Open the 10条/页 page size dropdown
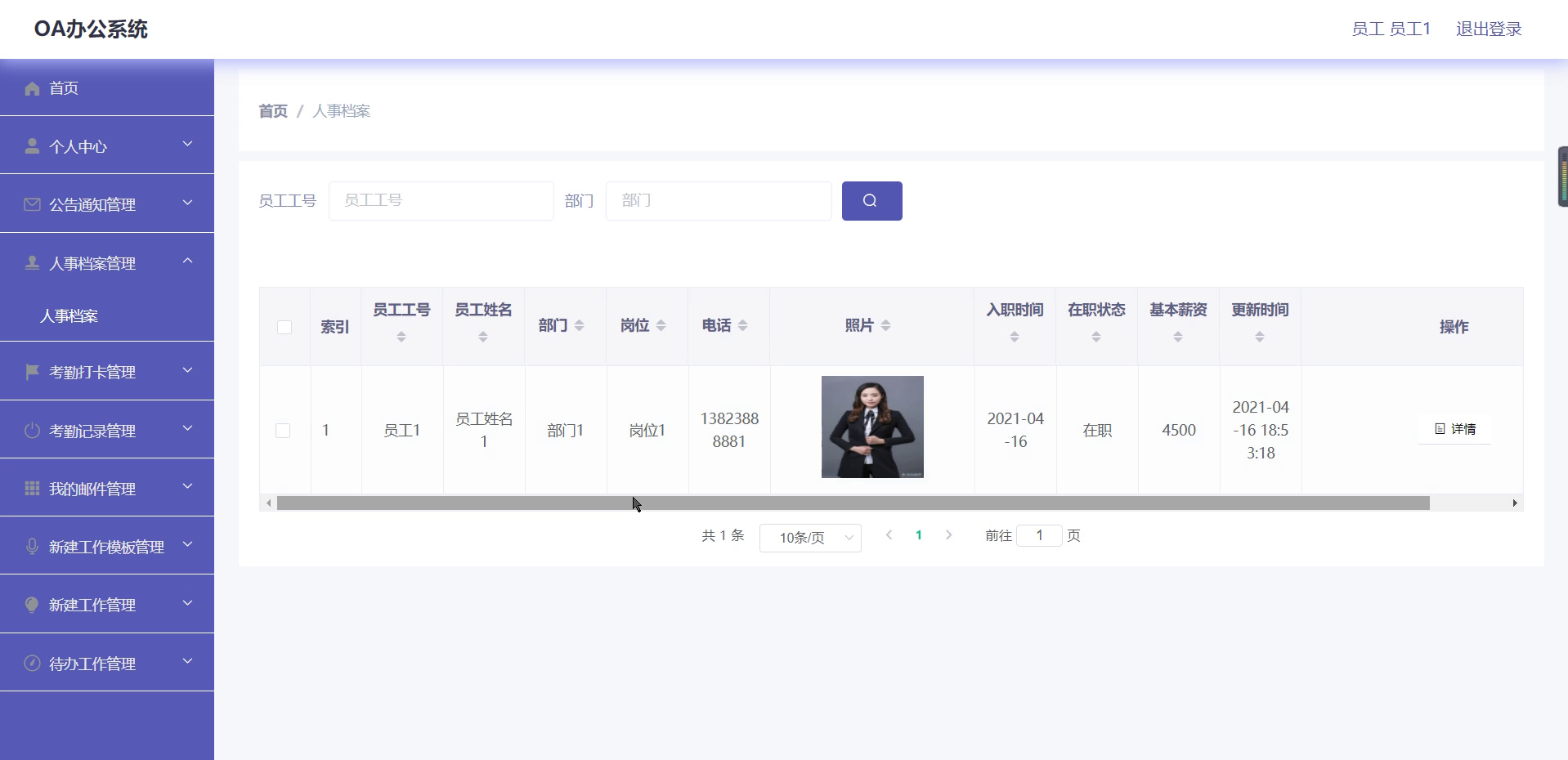 tap(810, 538)
